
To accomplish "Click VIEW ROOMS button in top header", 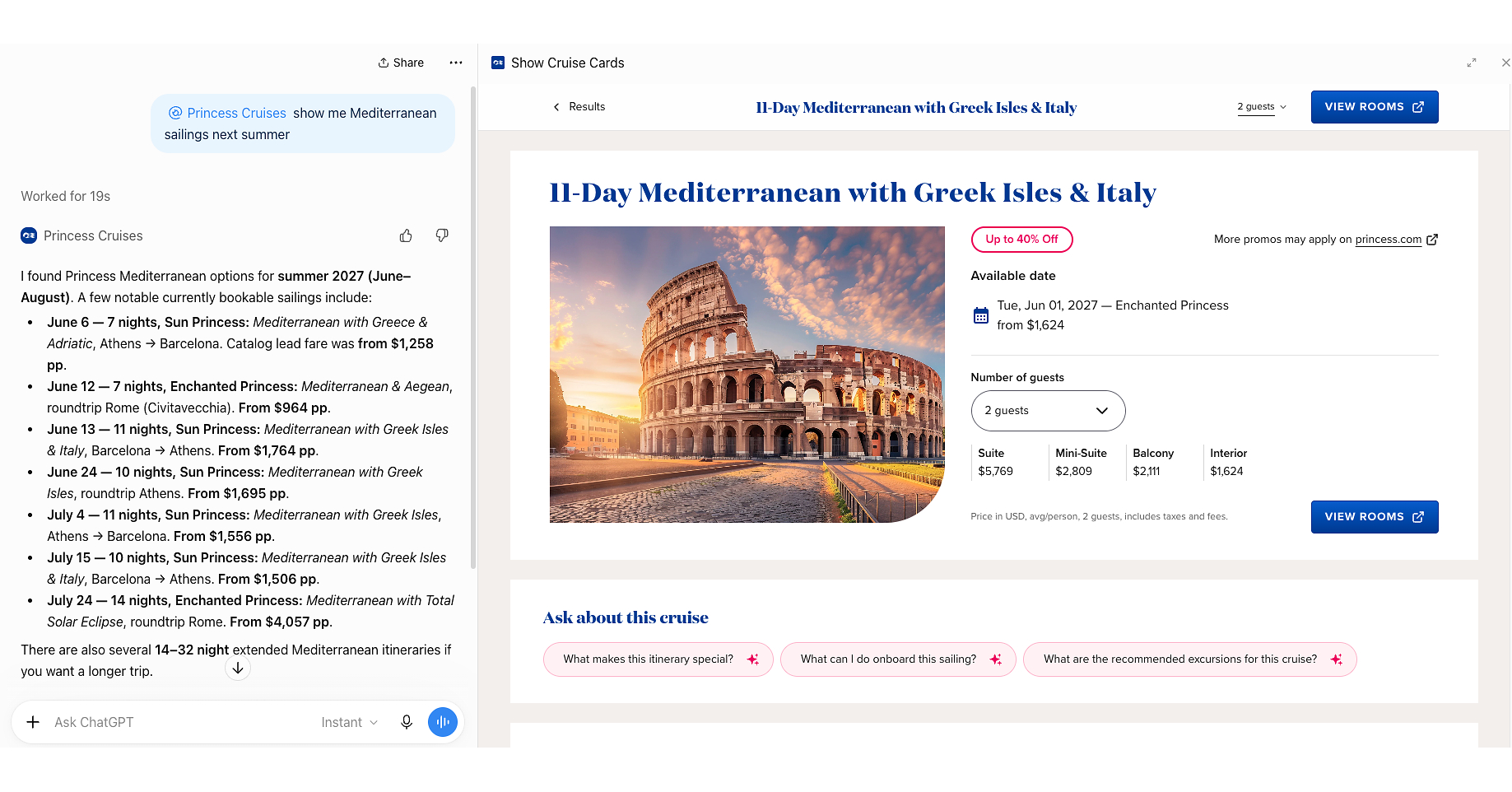I will [x=1375, y=107].
